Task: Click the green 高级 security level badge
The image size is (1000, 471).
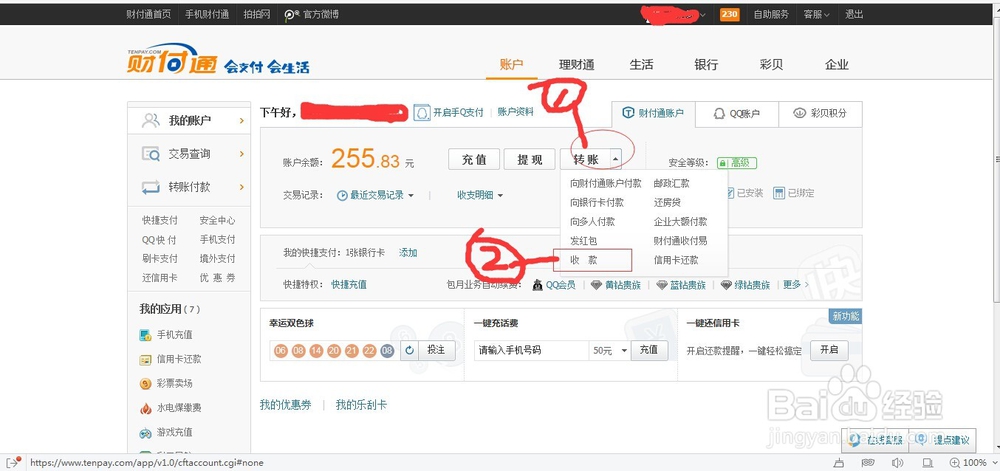Action: coord(737,163)
